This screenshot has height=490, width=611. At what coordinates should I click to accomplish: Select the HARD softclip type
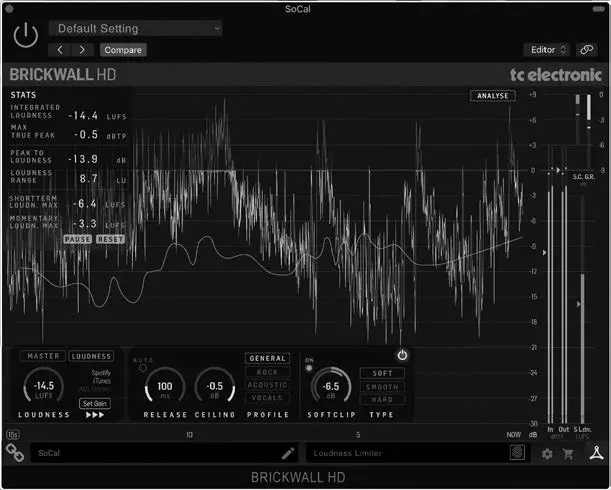pyautogui.click(x=382, y=400)
